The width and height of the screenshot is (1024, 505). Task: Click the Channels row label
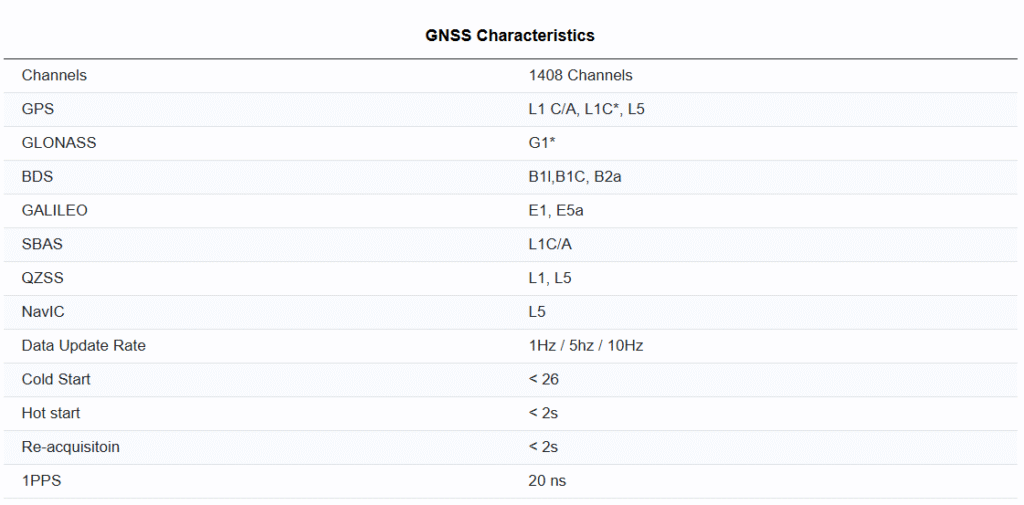(54, 75)
